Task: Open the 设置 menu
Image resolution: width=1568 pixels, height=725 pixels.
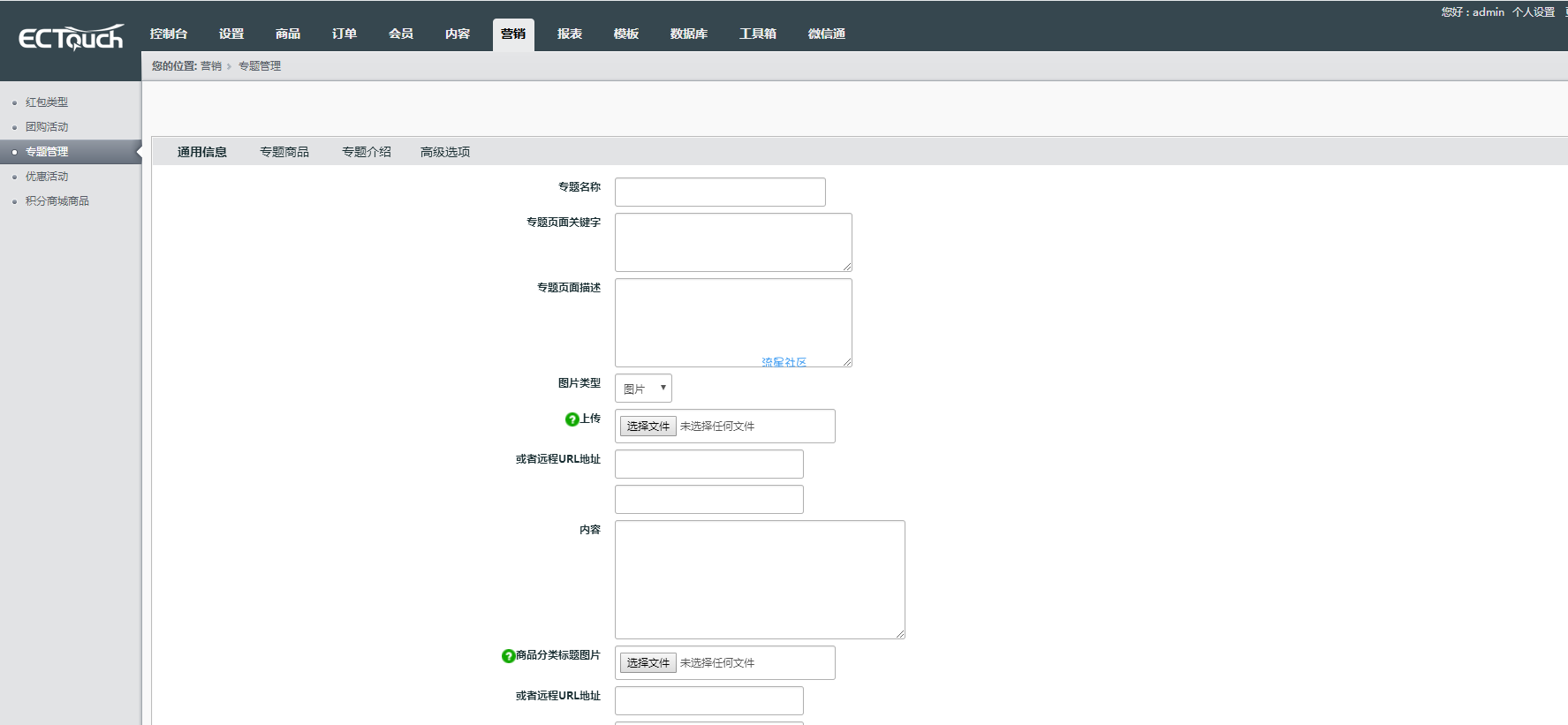Action: coord(231,34)
